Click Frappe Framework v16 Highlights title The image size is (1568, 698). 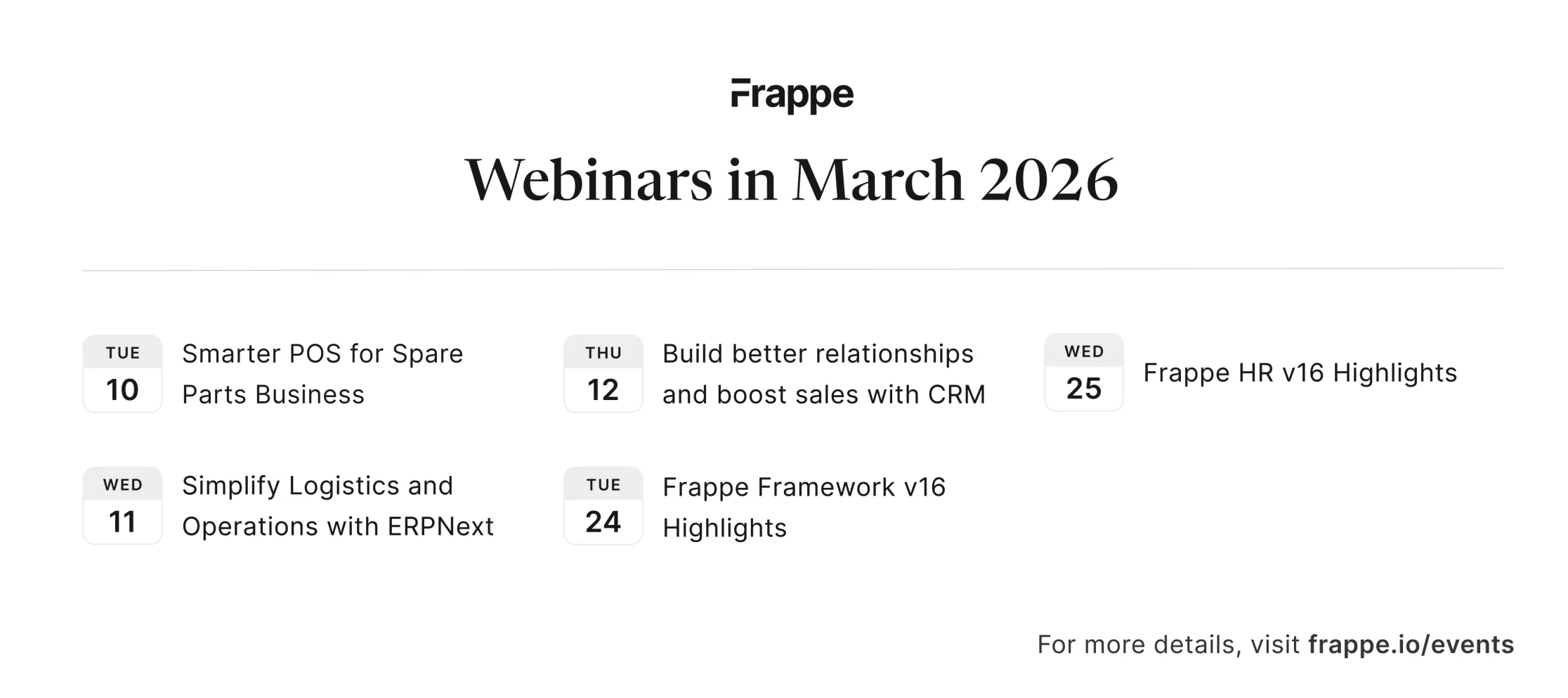tap(804, 507)
